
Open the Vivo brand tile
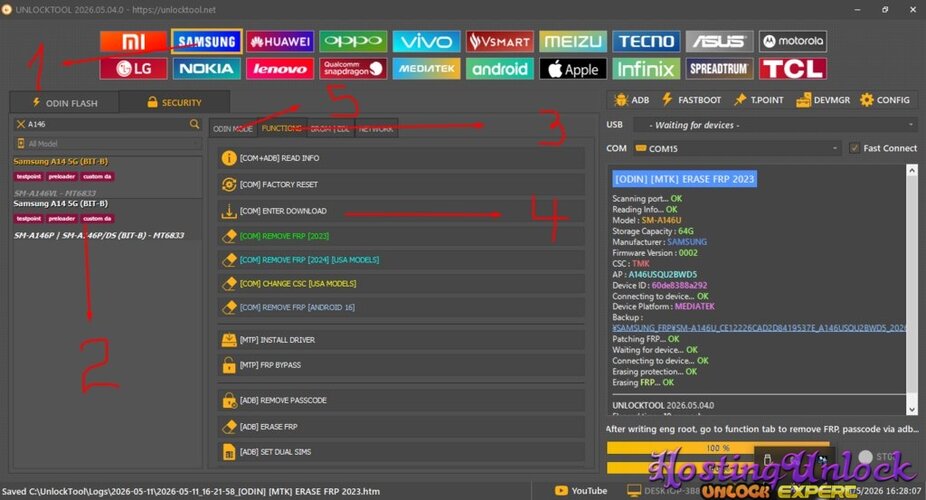(x=426, y=41)
